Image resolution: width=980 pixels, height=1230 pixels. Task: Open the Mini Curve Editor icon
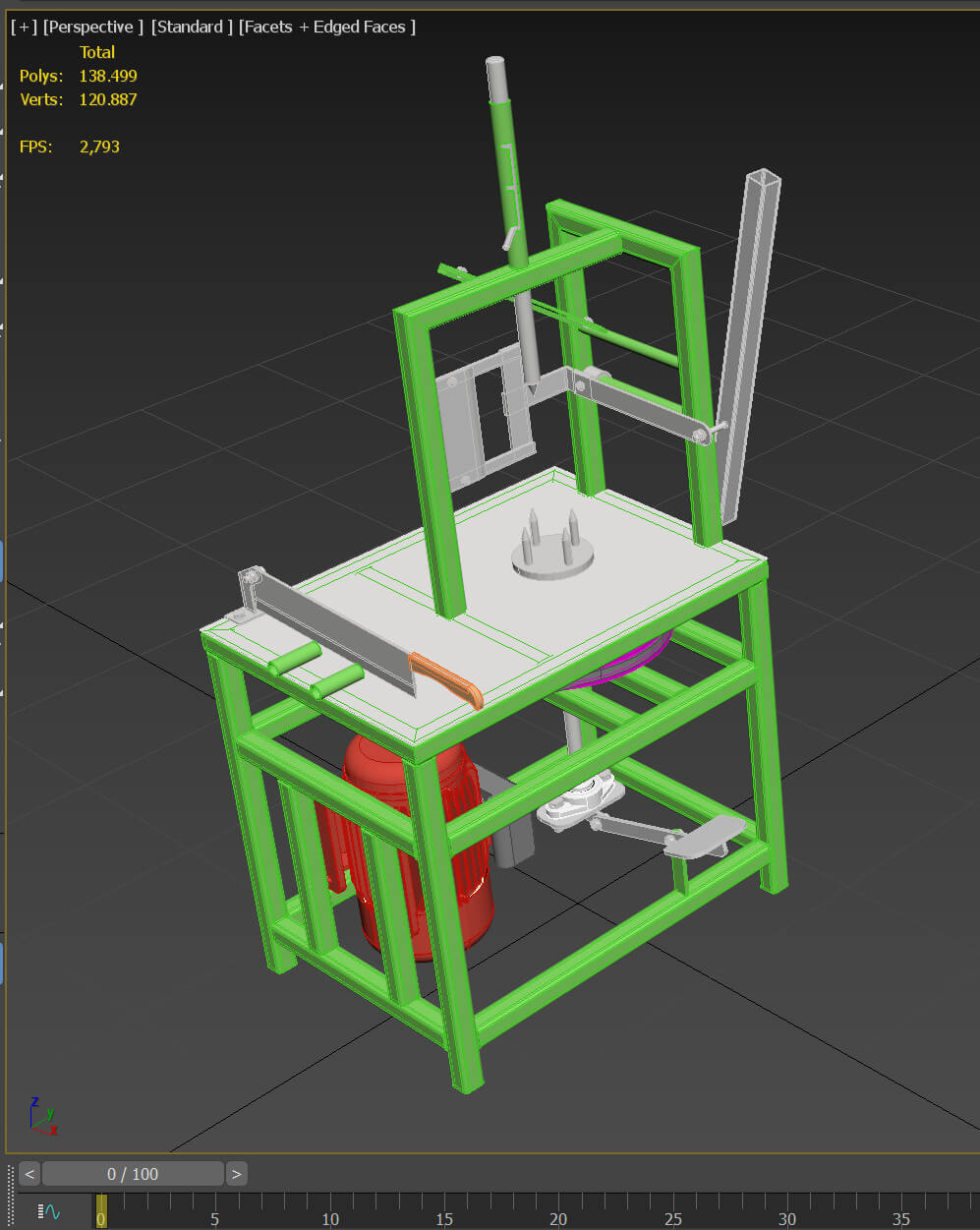pos(49,1212)
